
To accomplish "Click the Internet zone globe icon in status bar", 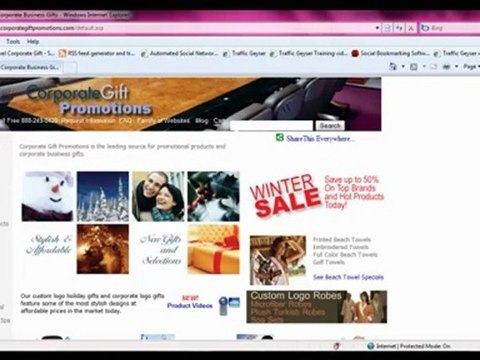I will coord(370,346).
